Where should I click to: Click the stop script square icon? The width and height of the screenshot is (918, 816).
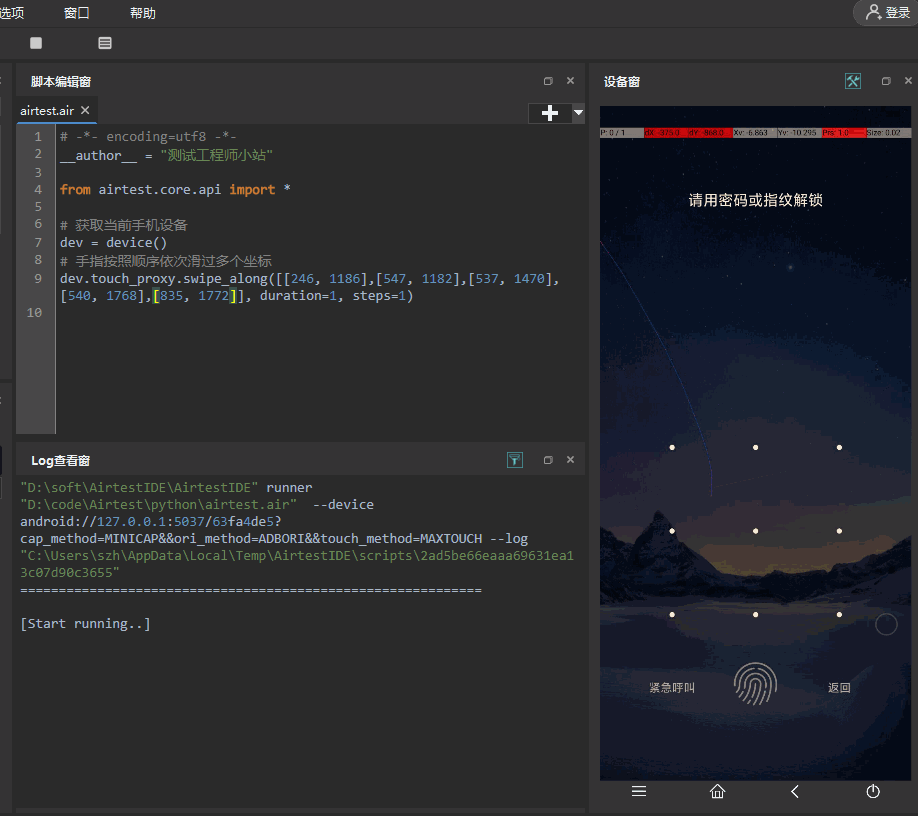[36, 43]
